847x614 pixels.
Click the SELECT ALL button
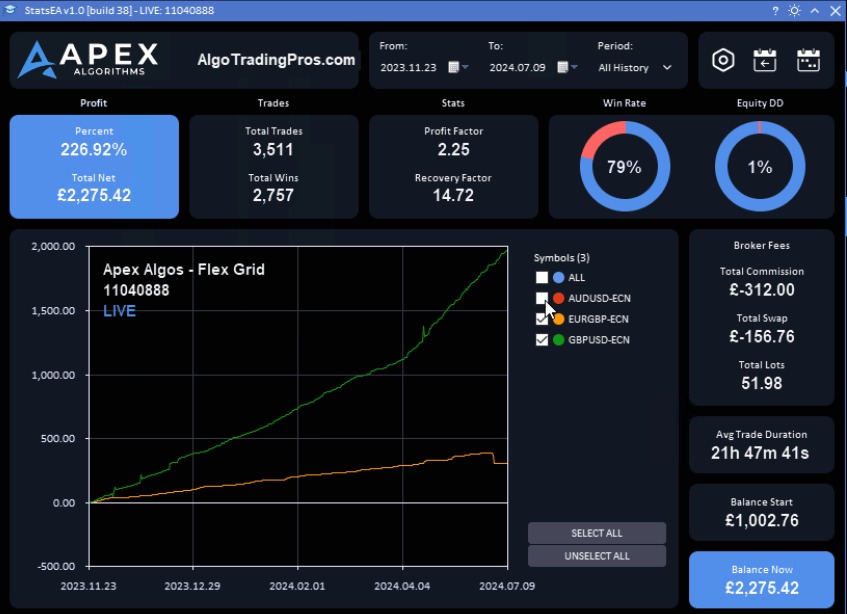597,533
